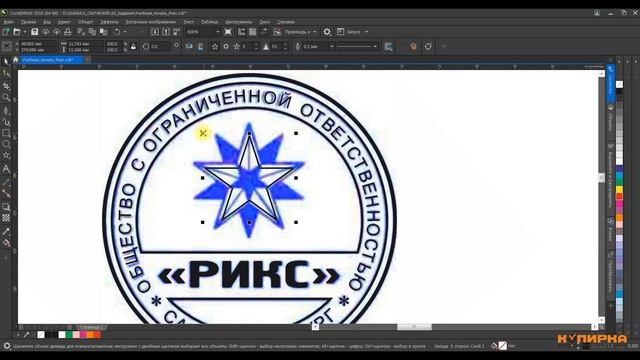Select the Color Eyedropper tool
Screen dimensions: 640x360
(x=6, y=231)
